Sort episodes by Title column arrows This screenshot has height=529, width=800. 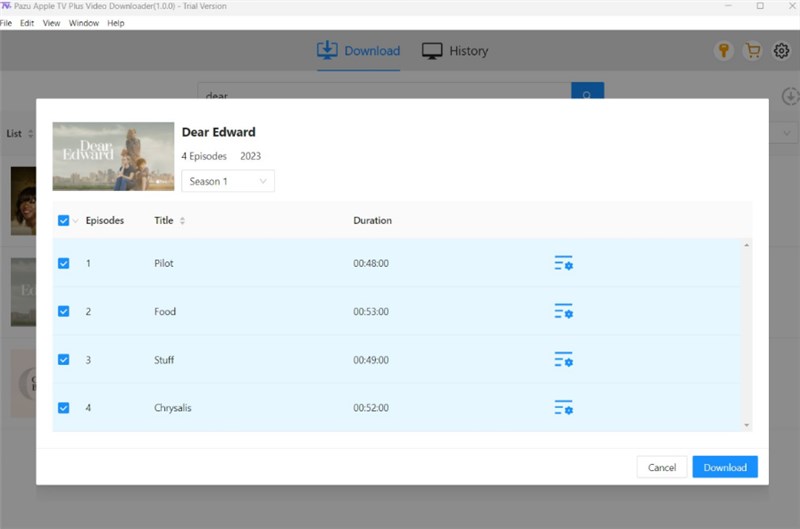182,220
